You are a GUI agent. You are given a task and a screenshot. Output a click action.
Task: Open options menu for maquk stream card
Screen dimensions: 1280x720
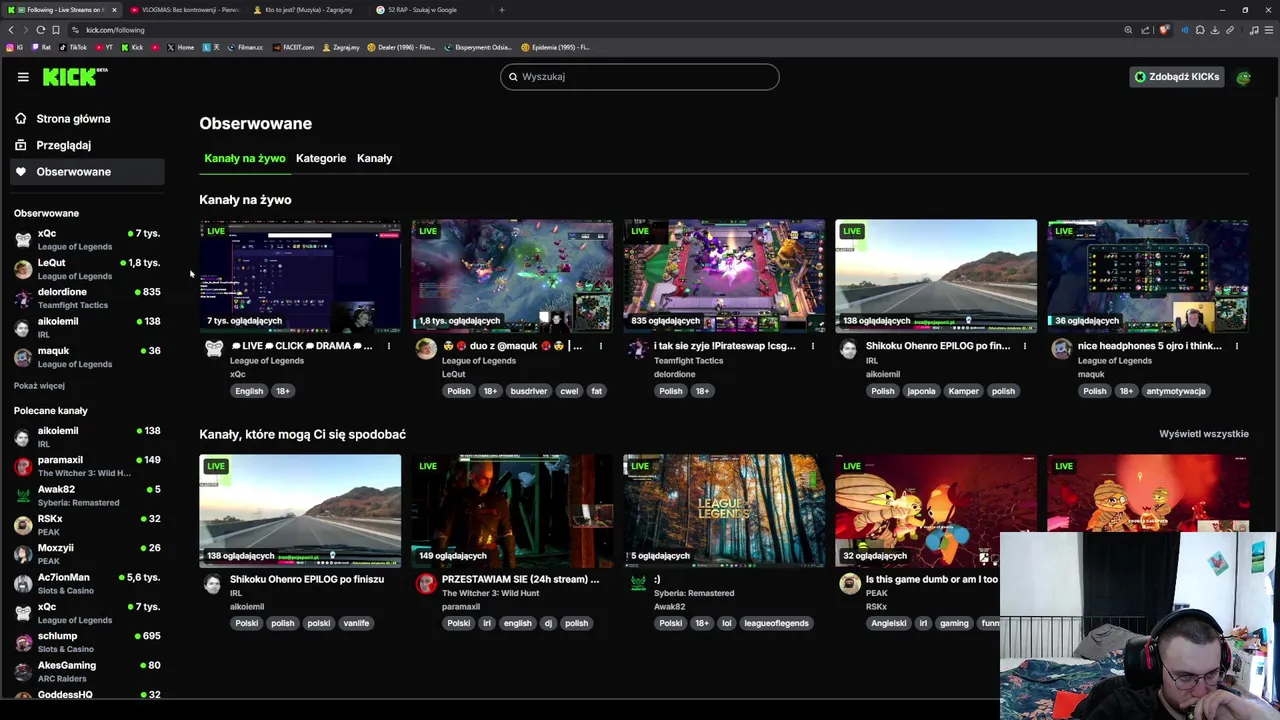click(1237, 346)
